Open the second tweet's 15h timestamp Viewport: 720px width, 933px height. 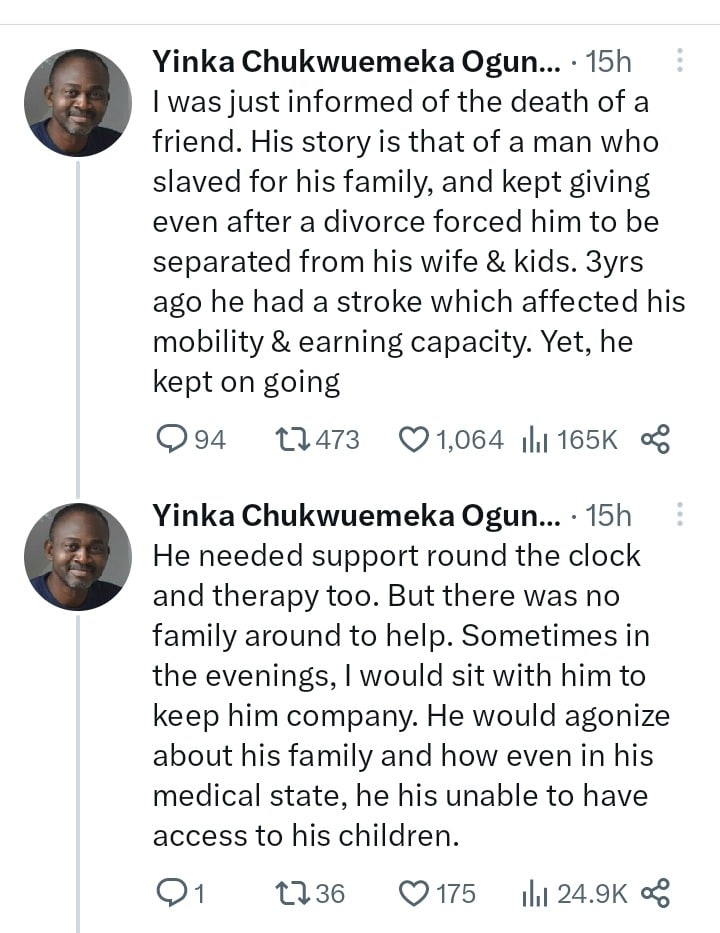(x=608, y=516)
